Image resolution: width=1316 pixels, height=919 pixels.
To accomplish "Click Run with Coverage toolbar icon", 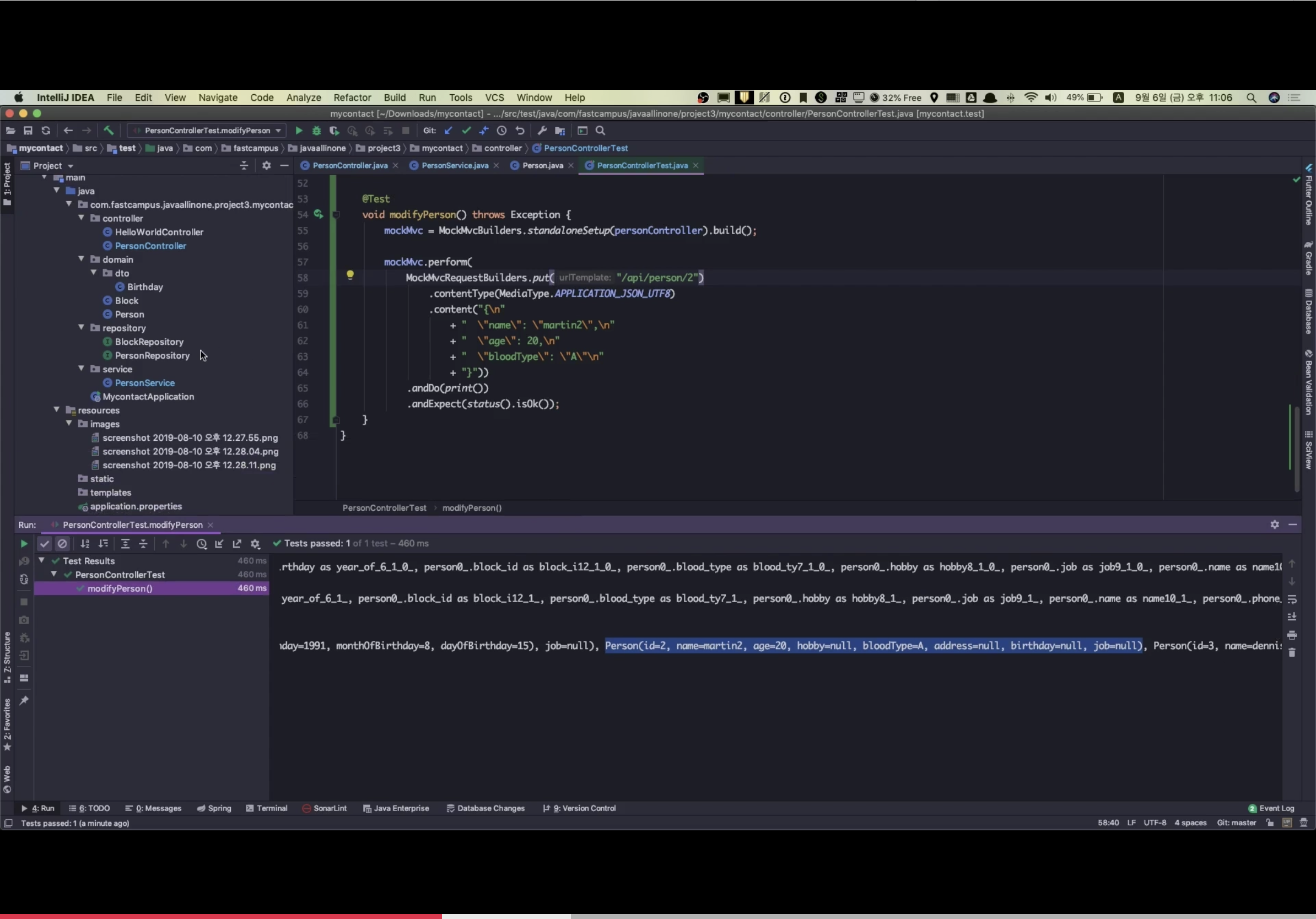I will pyautogui.click(x=334, y=131).
